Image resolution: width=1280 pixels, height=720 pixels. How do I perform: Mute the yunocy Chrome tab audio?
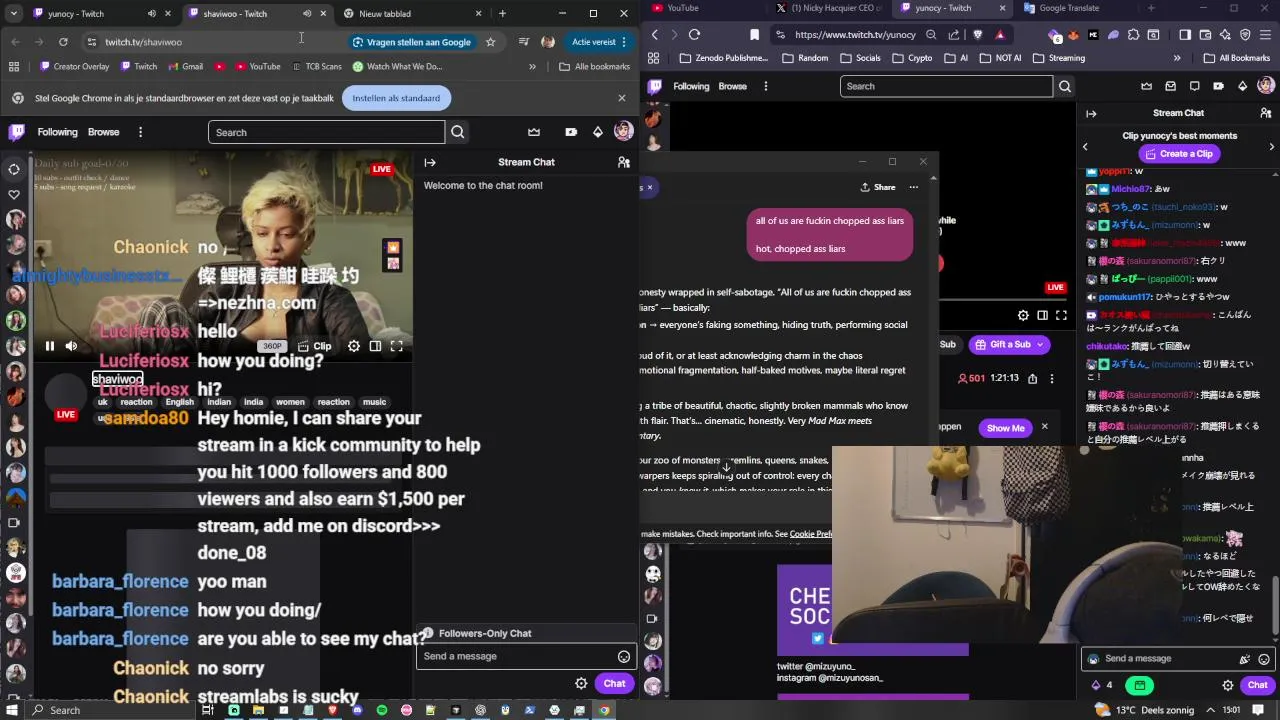(152, 14)
